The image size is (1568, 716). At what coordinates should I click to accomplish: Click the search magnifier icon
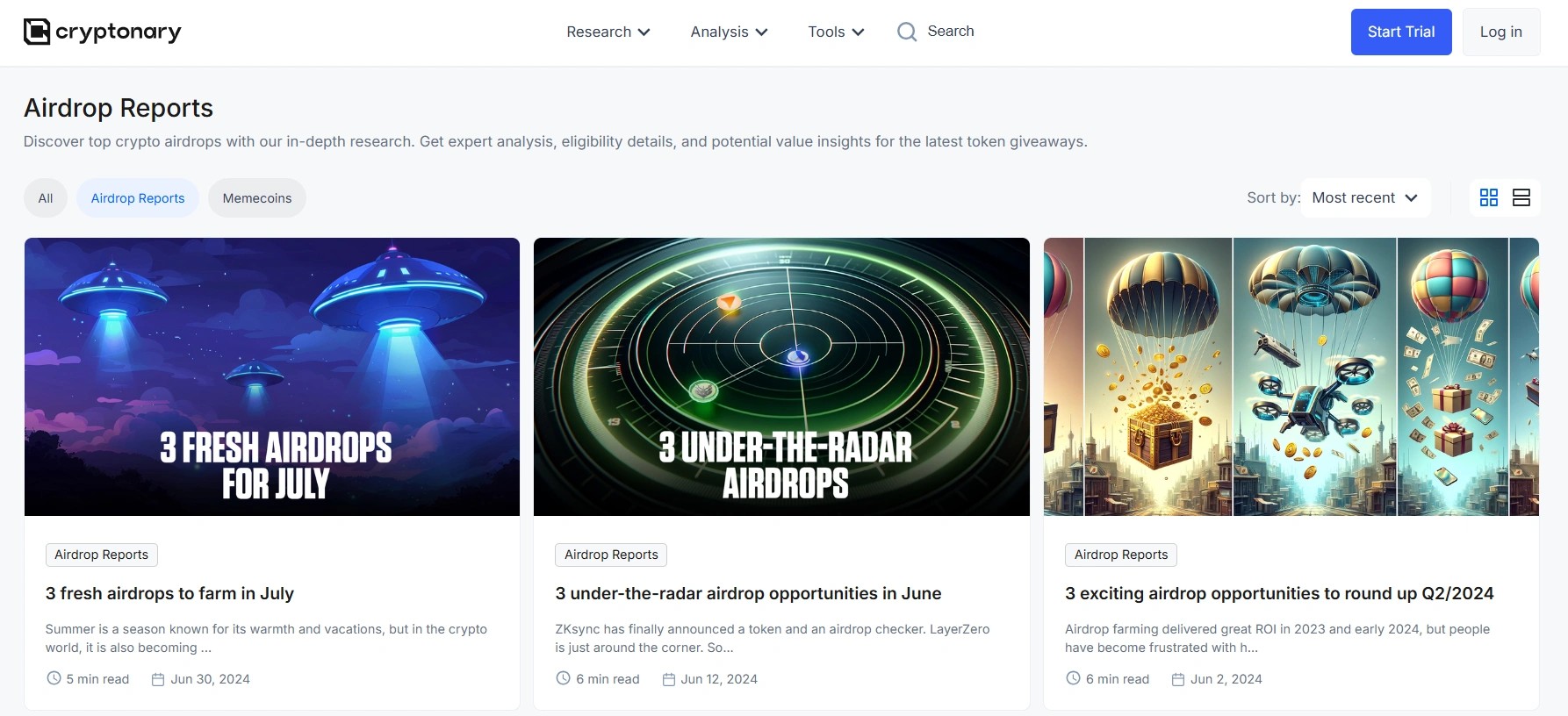pyautogui.click(x=907, y=32)
